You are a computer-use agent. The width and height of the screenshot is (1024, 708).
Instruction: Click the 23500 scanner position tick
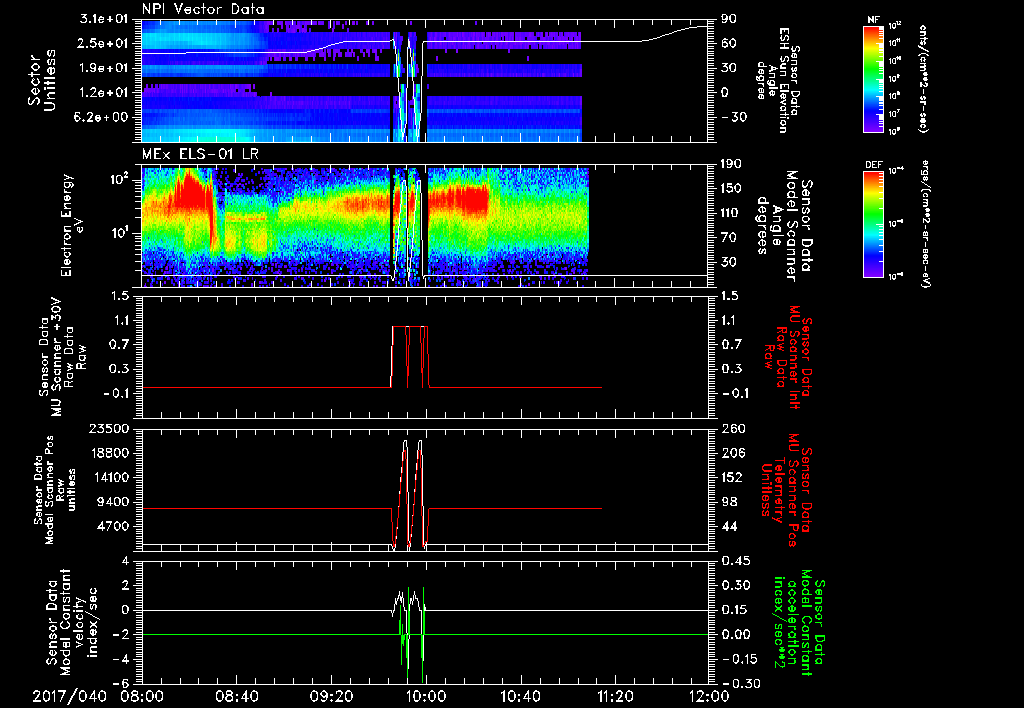110,429
